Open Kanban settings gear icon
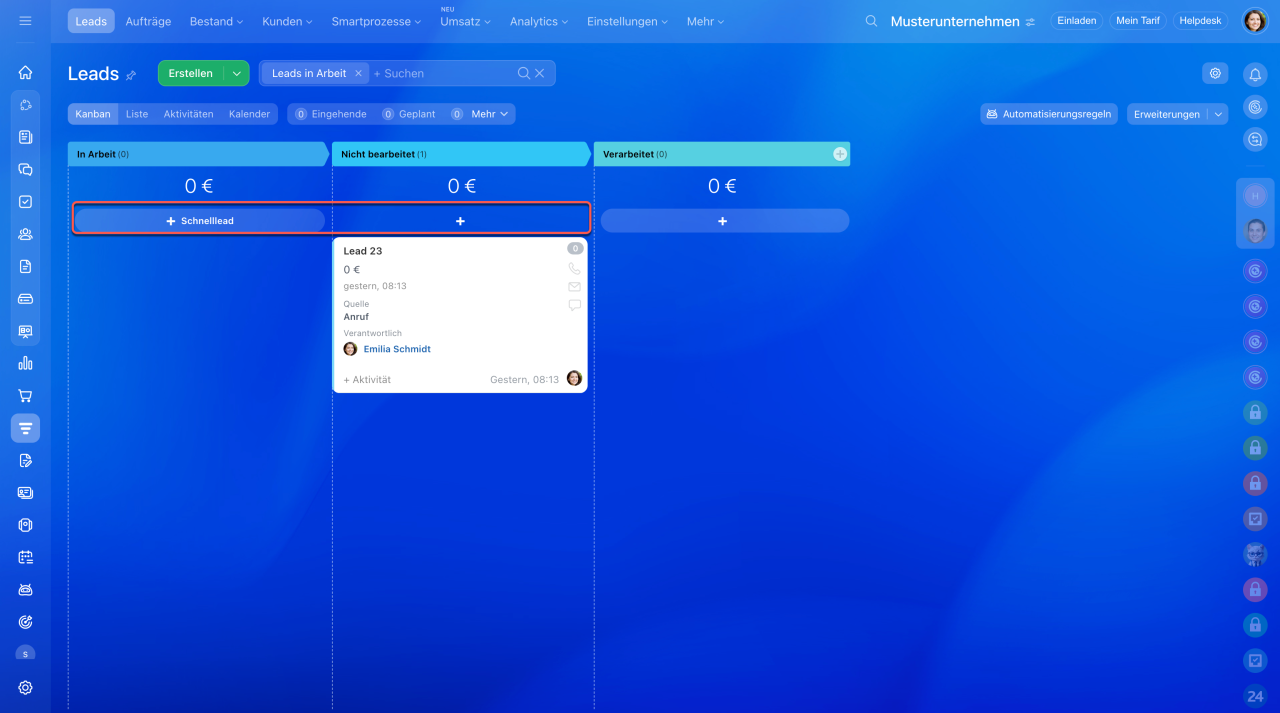Screen dimensions: 1280x713 click(x=1215, y=73)
